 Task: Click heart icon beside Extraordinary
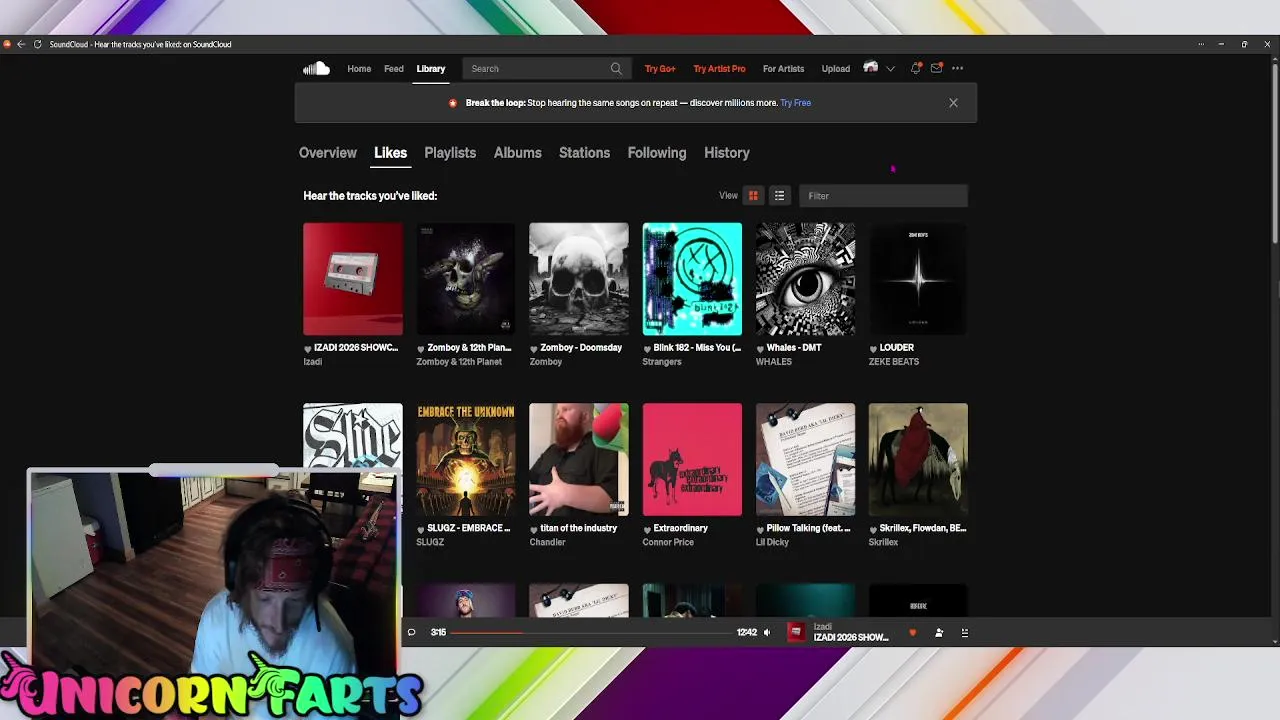coord(647,529)
